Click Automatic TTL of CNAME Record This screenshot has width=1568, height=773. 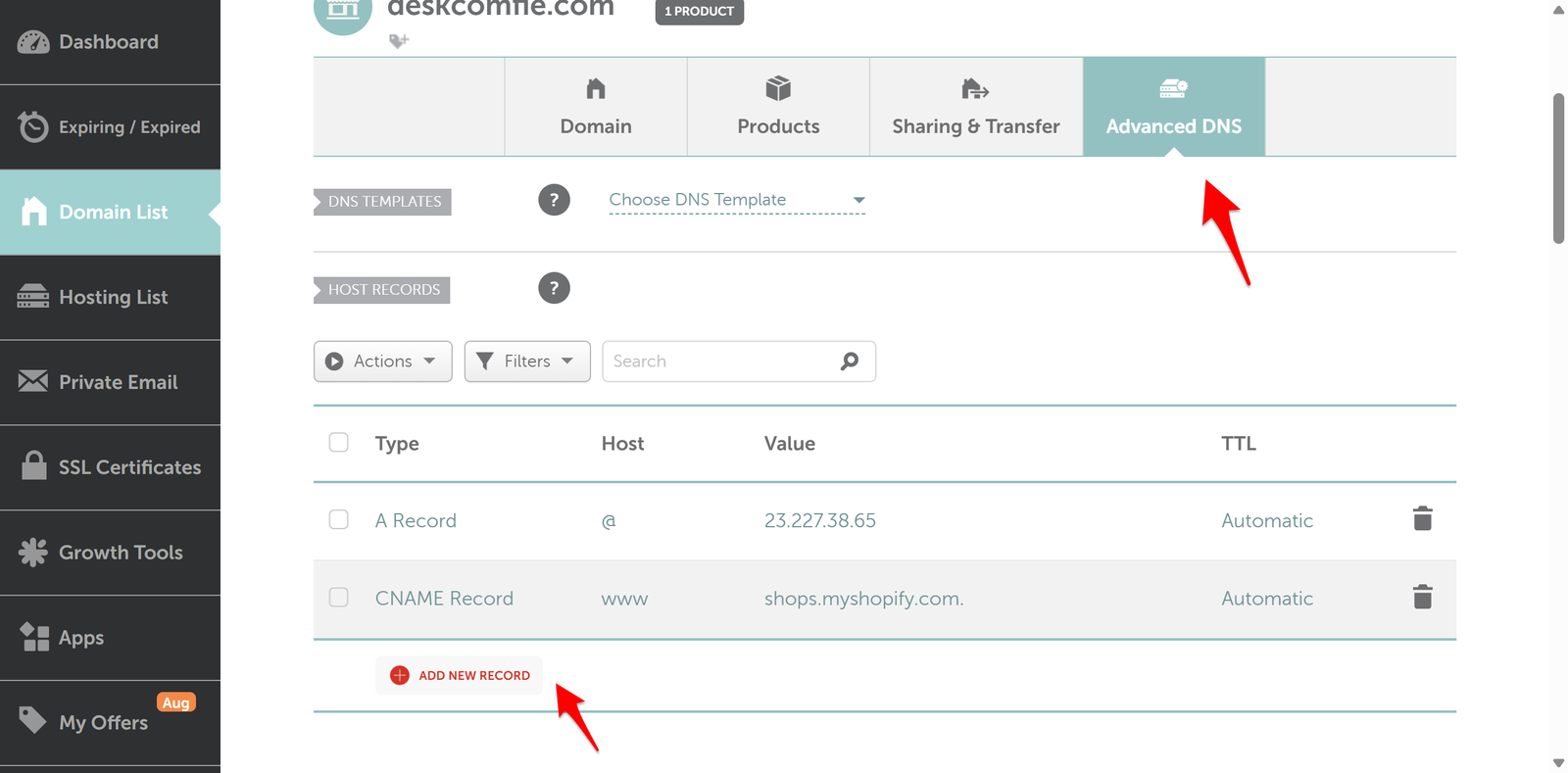(x=1267, y=599)
